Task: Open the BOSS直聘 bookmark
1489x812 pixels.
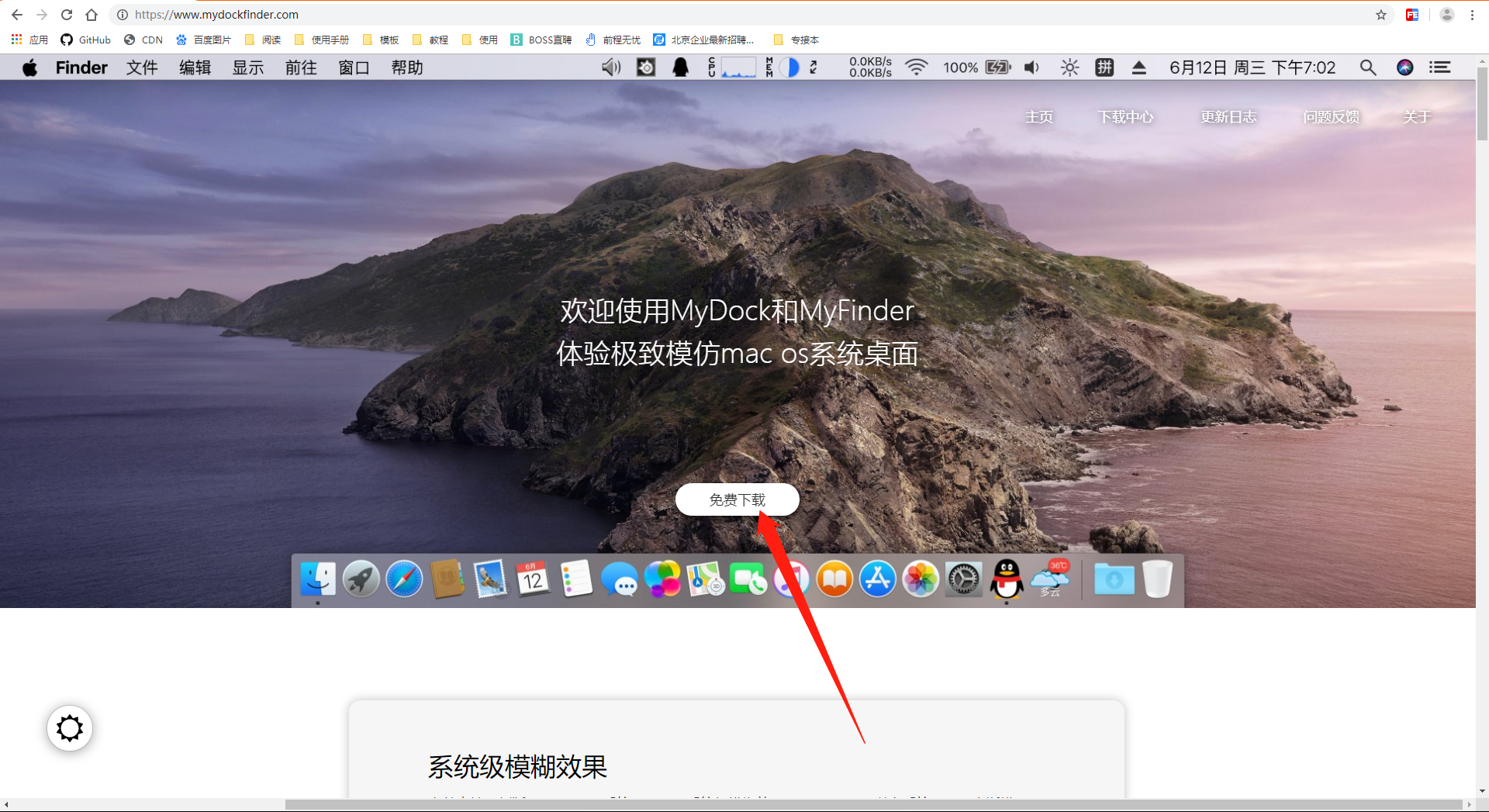Action: (x=541, y=40)
